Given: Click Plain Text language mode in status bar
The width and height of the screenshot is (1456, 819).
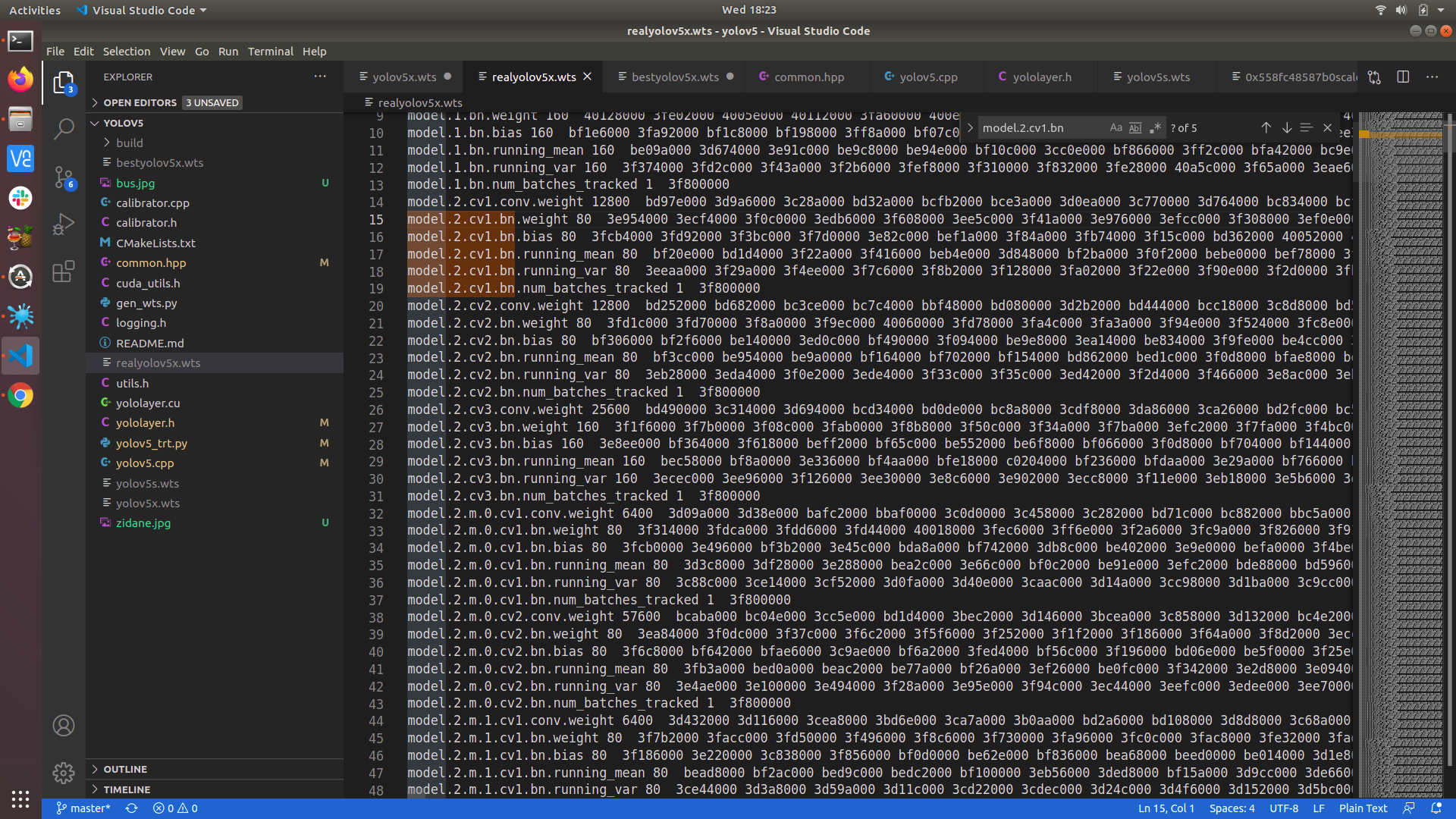Looking at the screenshot, I should 1363,808.
